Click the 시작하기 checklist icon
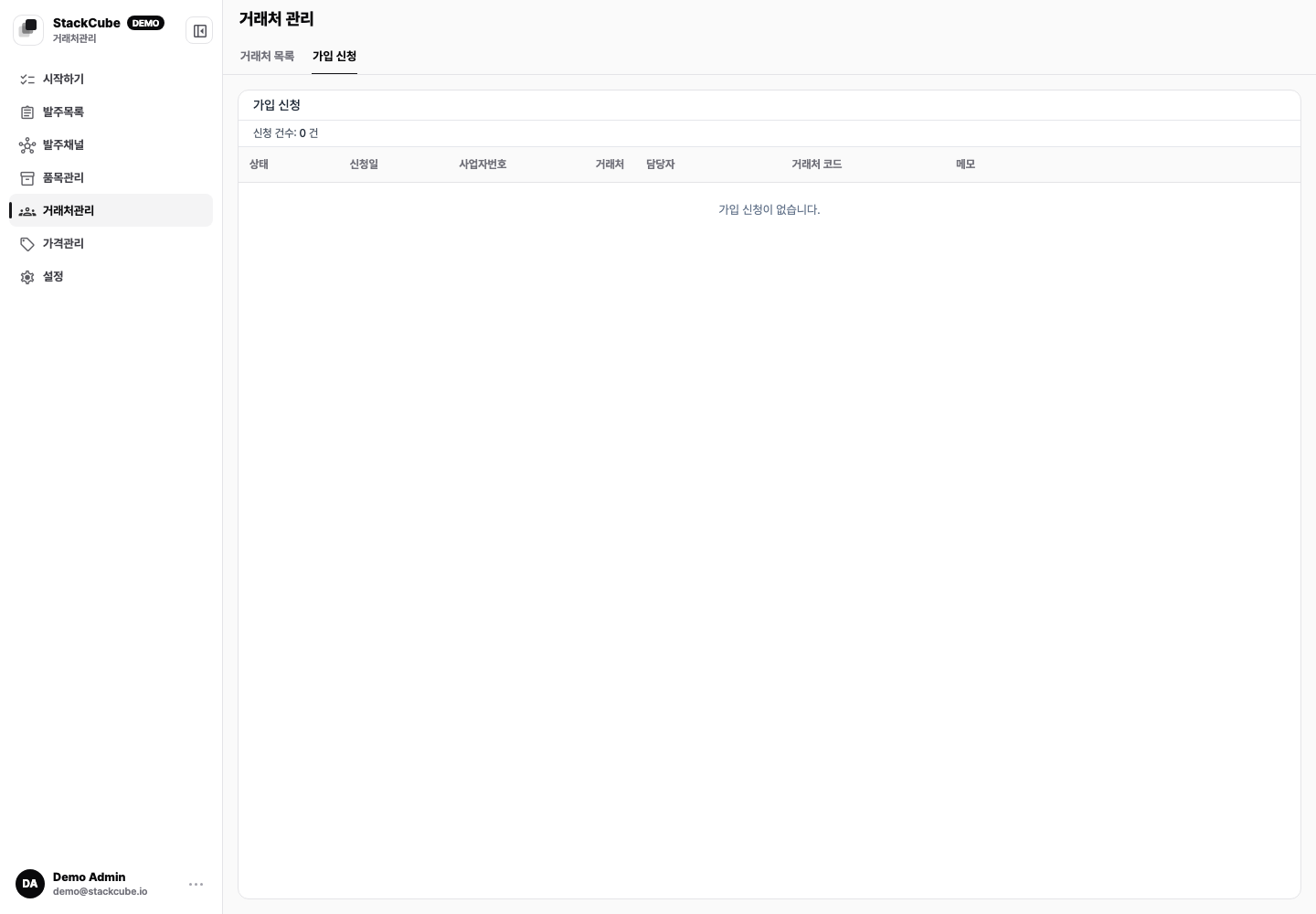 tap(27, 80)
